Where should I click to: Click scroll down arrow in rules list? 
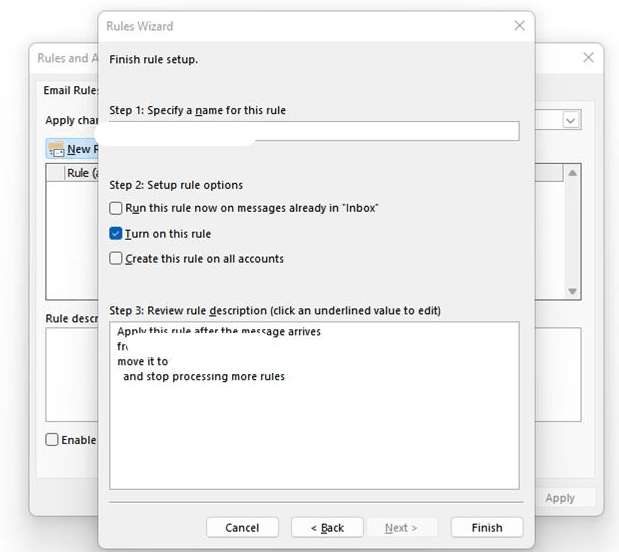572,291
